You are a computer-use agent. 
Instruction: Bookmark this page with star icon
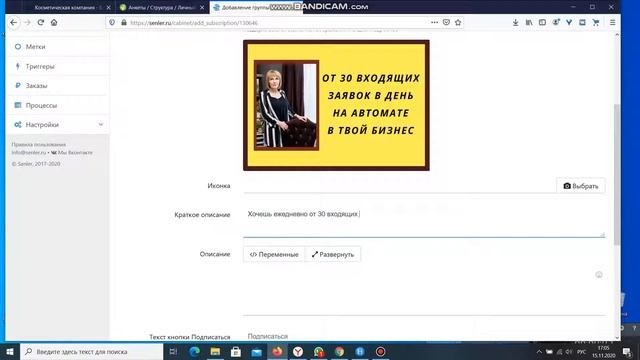(458, 22)
